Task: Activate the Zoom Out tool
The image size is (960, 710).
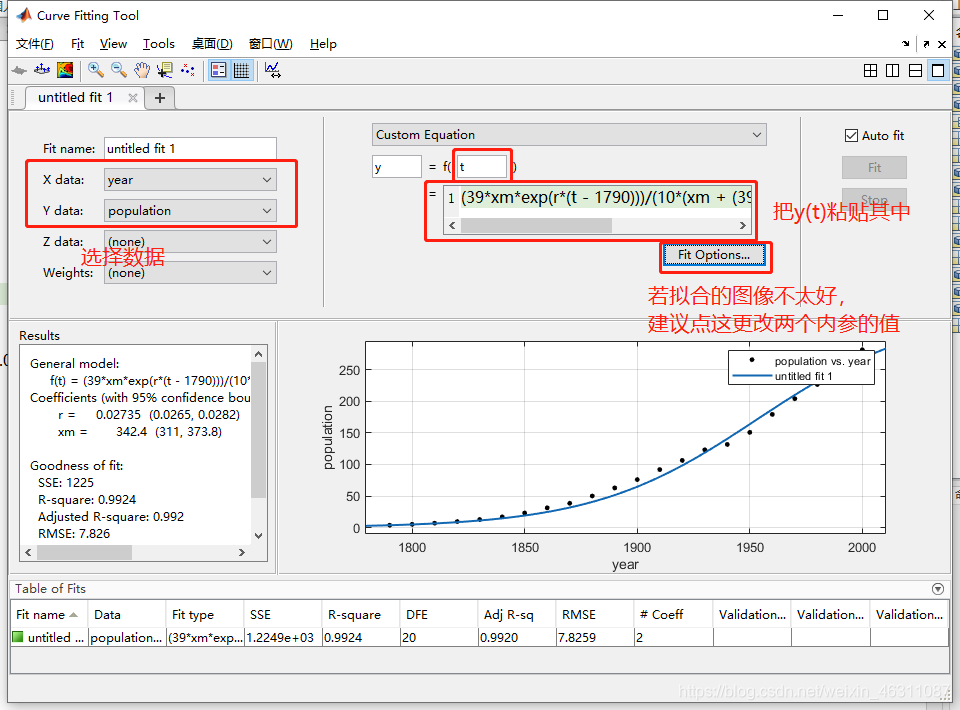Action: click(x=119, y=70)
